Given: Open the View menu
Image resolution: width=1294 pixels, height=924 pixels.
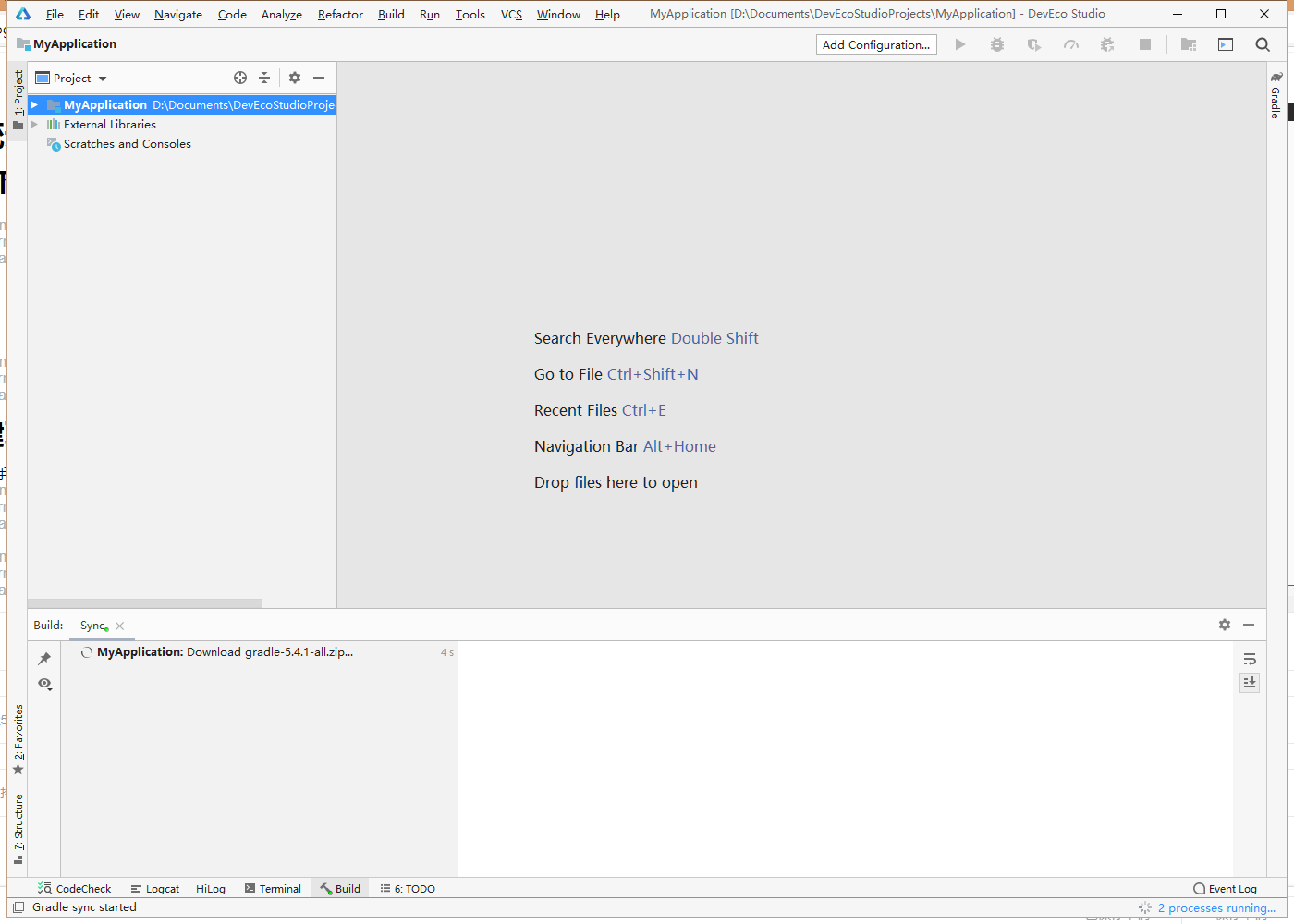Looking at the screenshot, I should (127, 14).
